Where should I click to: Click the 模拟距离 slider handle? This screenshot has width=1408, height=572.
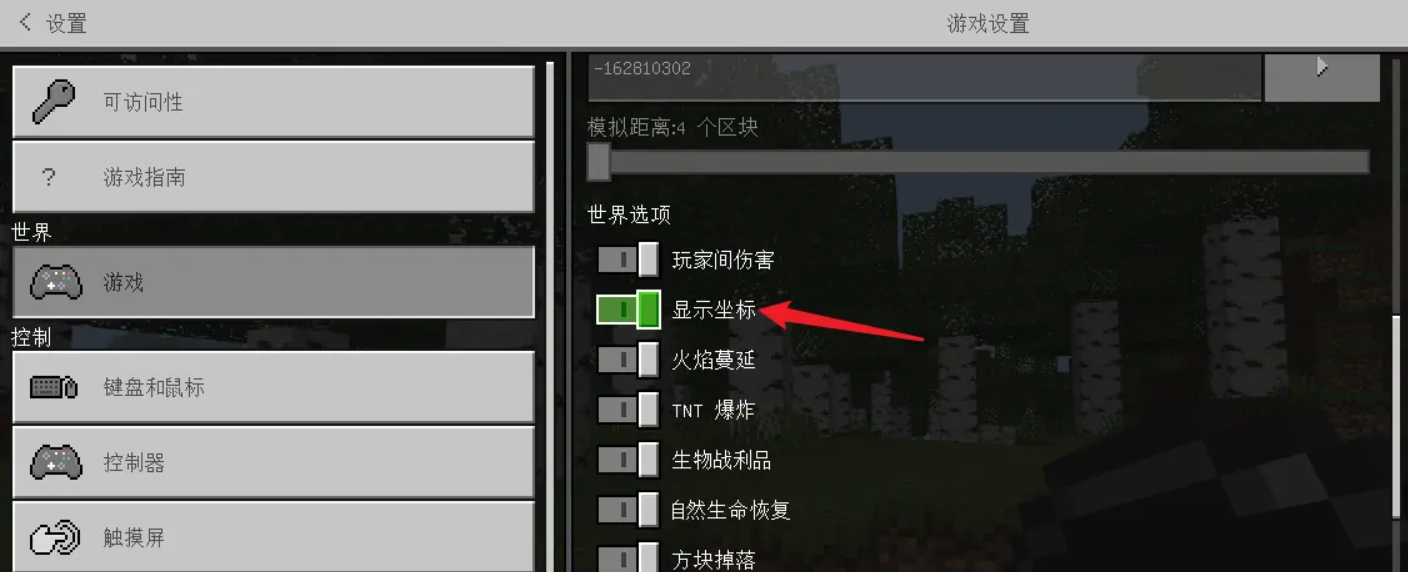[x=599, y=162]
